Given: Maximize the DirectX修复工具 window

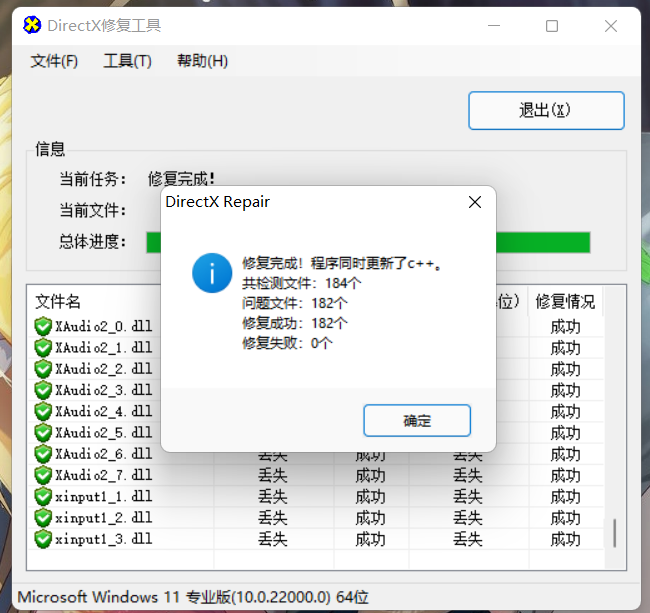Looking at the screenshot, I should coord(552,26).
